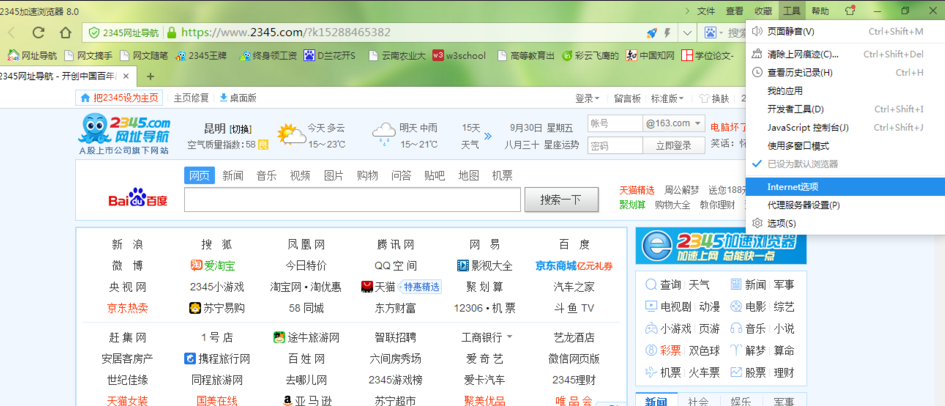Click the Baidu logo beside the search box
The image size is (945, 406).
(138, 200)
